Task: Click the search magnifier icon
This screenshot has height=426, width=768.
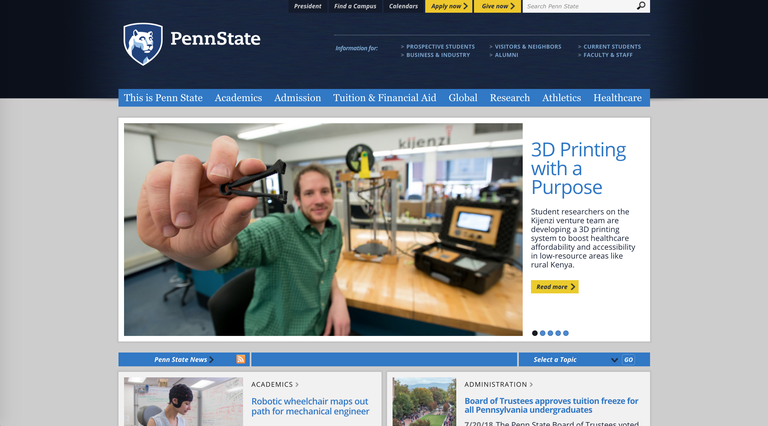Action: click(641, 6)
